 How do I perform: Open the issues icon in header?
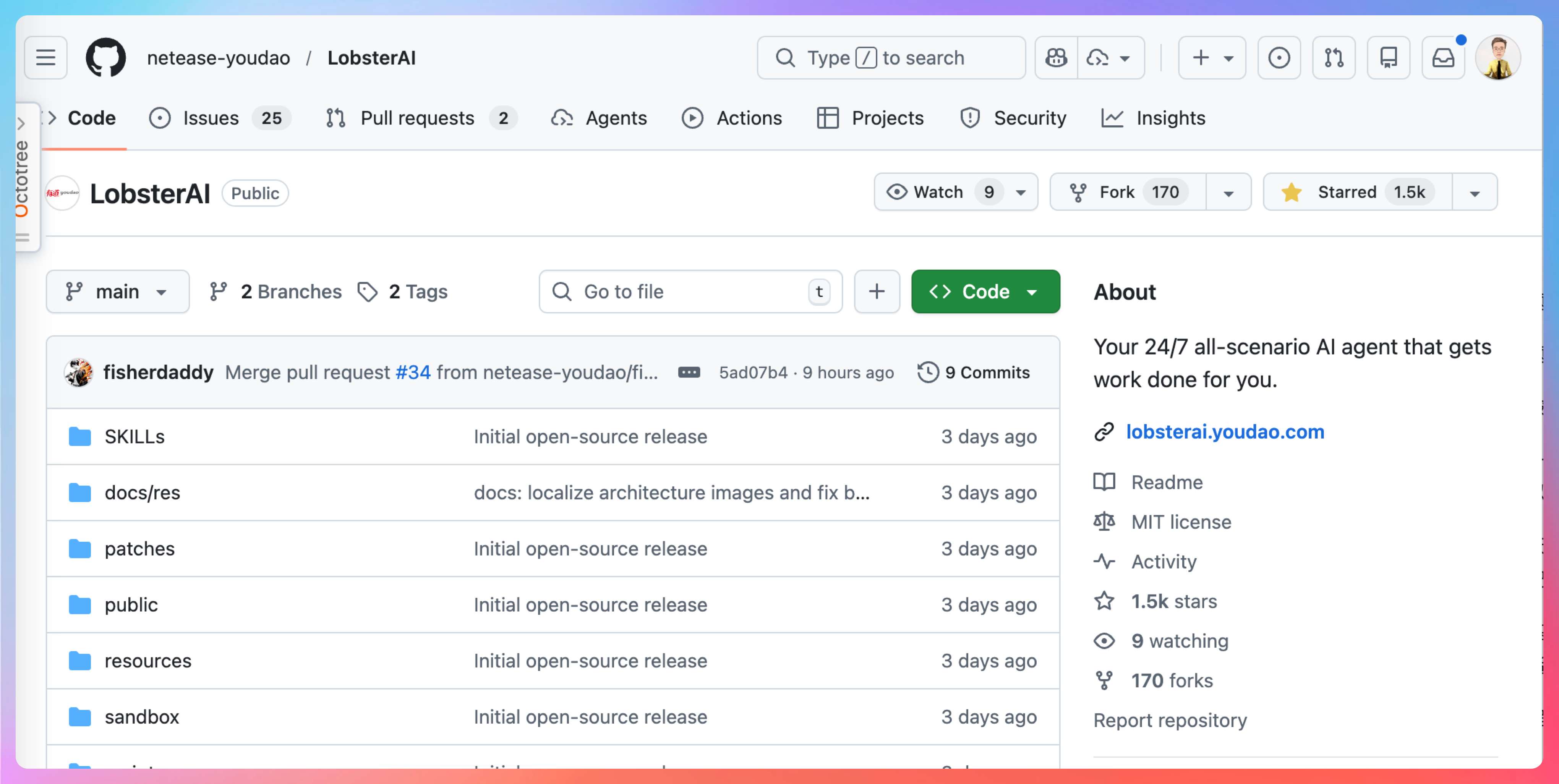(x=1279, y=57)
